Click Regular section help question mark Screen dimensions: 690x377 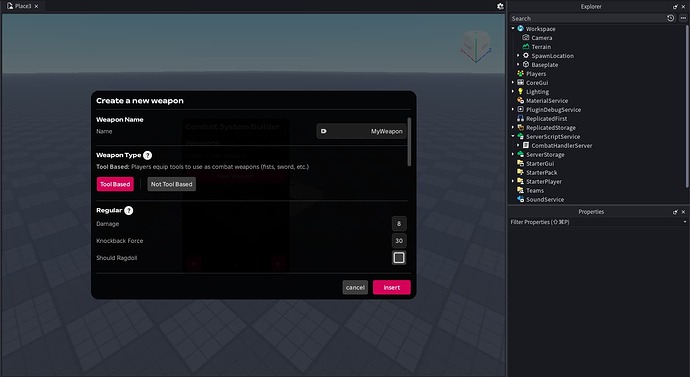click(128, 210)
